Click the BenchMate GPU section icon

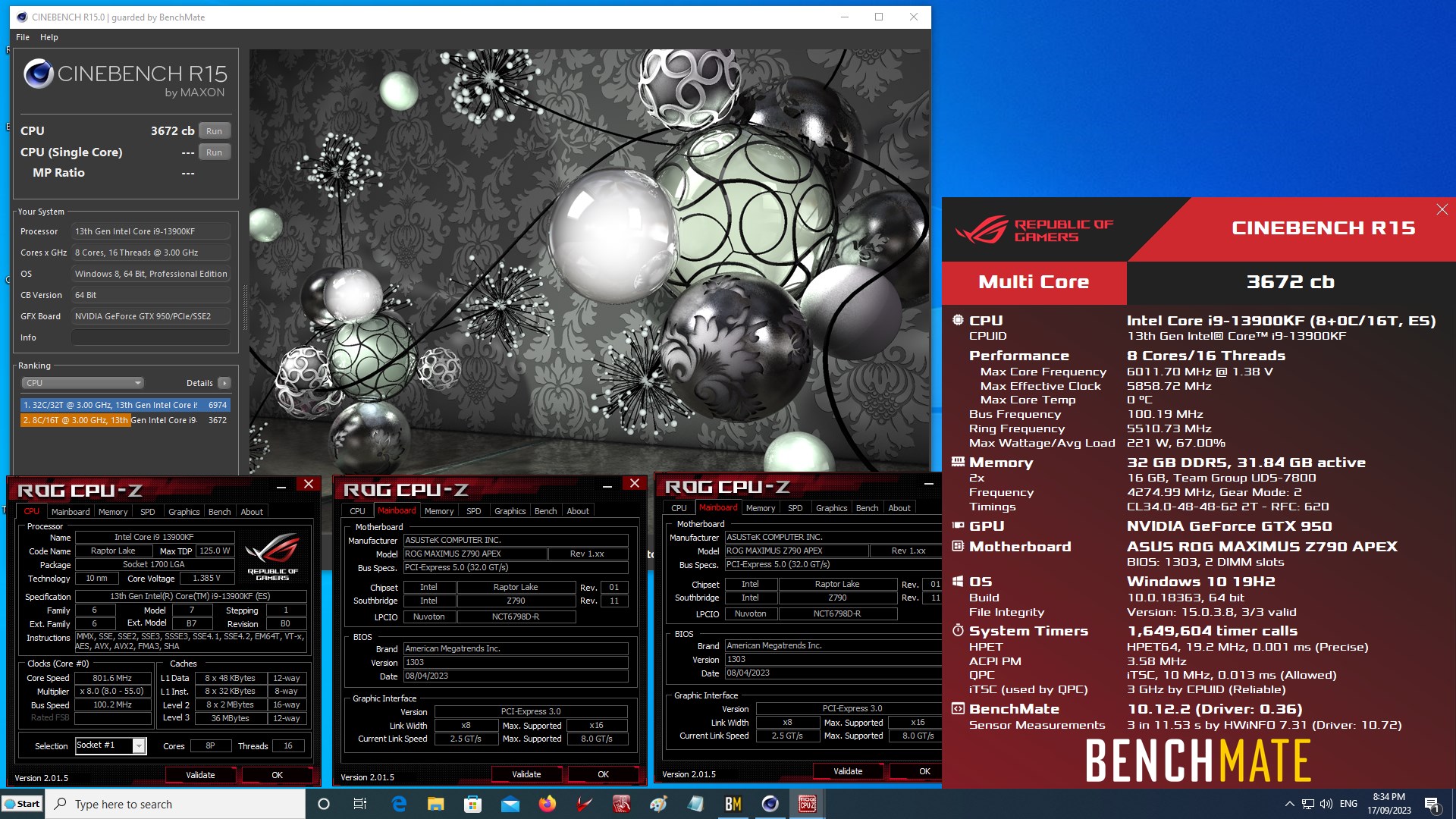click(958, 526)
